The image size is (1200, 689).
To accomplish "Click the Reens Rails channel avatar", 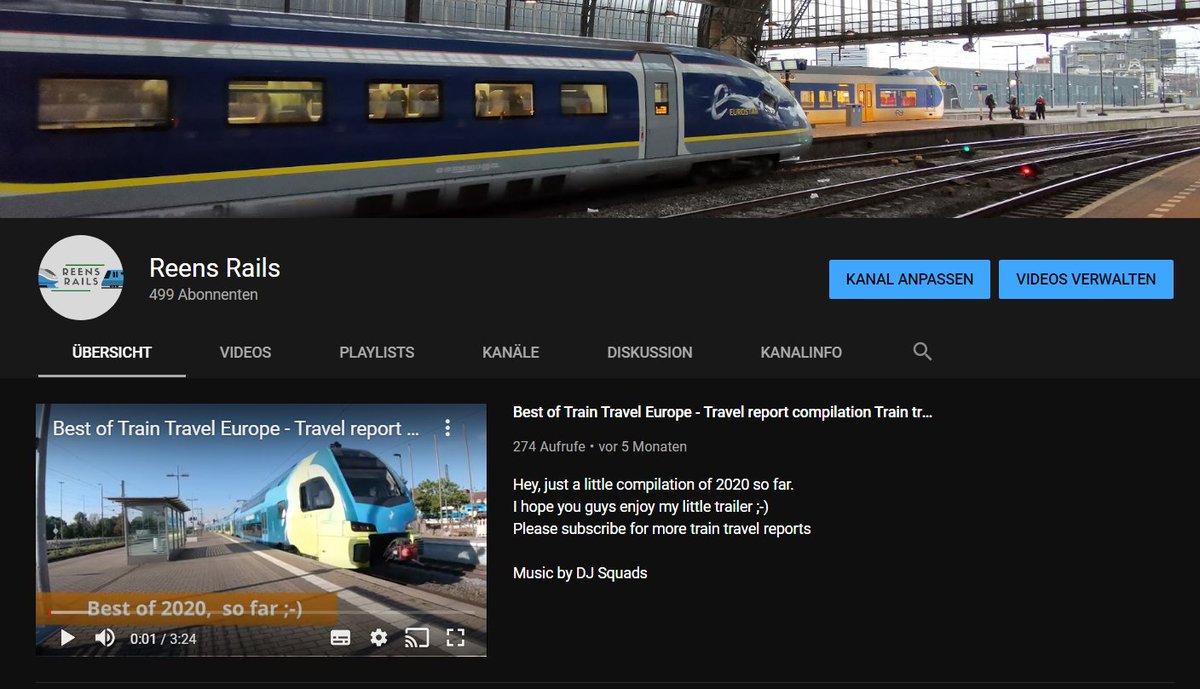I will coord(80,277).
